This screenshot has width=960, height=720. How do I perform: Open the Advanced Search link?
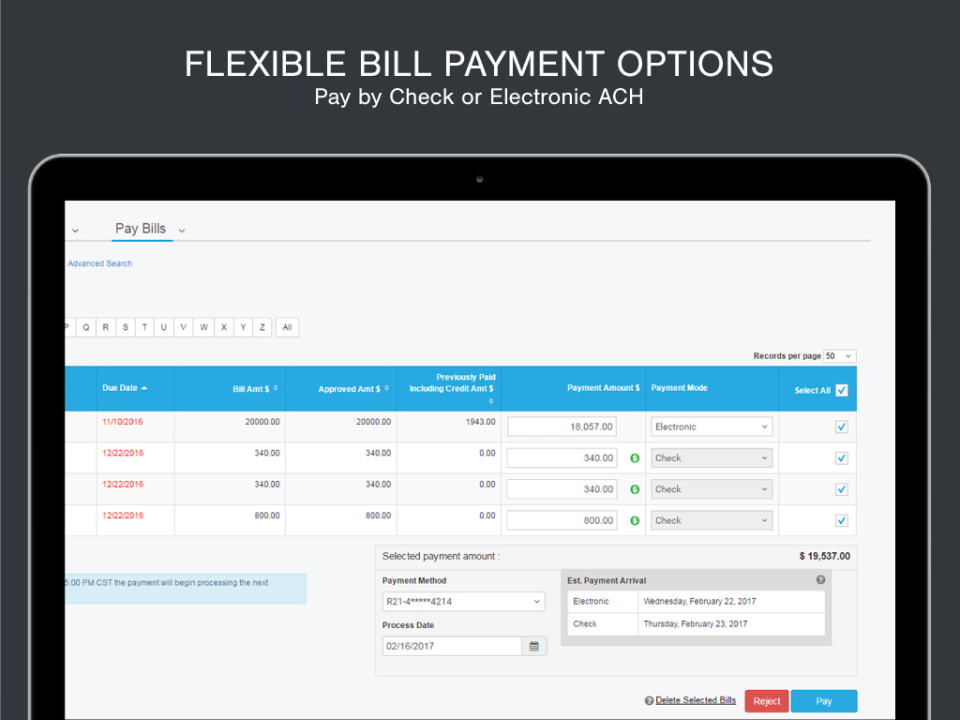coord(99,263)
